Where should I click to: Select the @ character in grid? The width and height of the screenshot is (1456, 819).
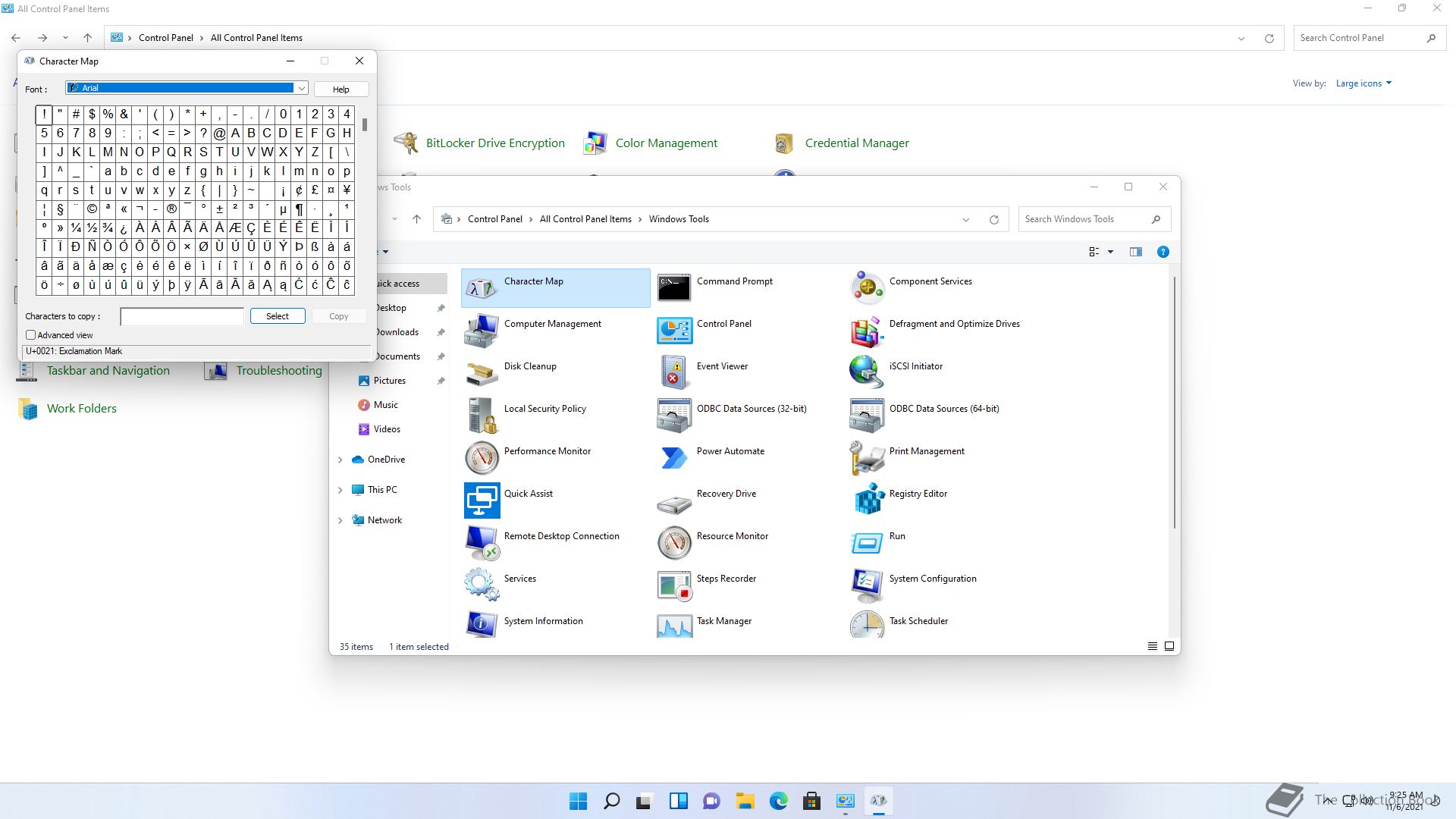coord(219,133)
